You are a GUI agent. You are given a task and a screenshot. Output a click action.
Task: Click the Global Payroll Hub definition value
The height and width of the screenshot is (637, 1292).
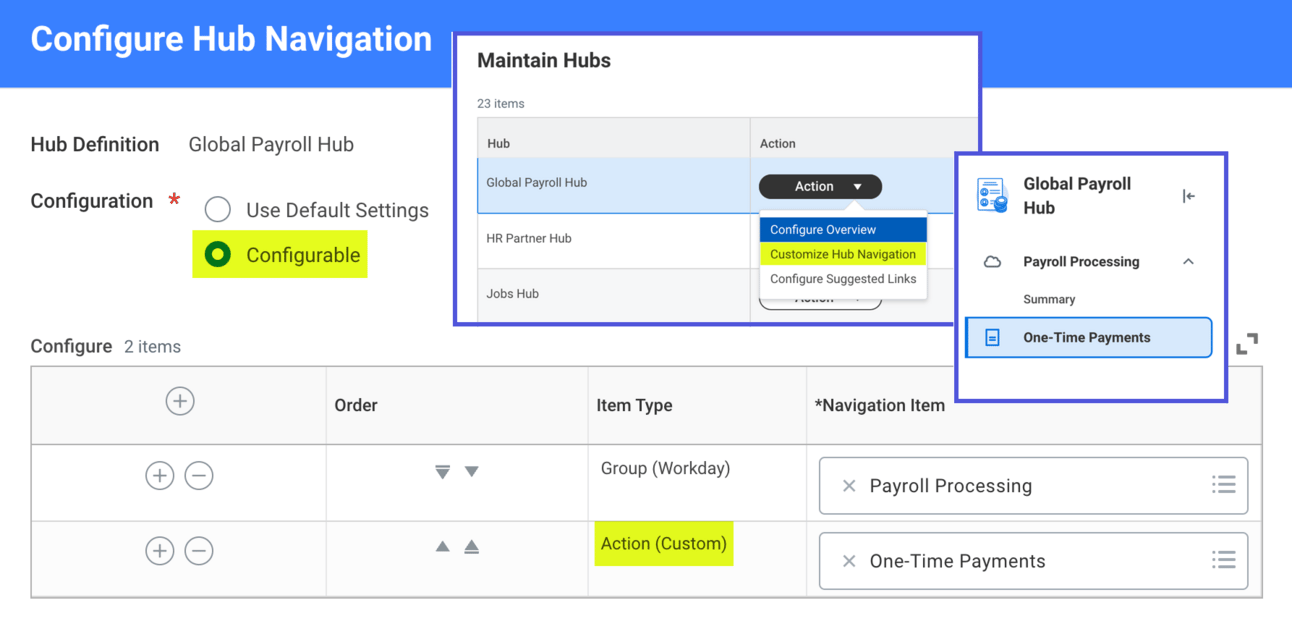click(271, 144)
